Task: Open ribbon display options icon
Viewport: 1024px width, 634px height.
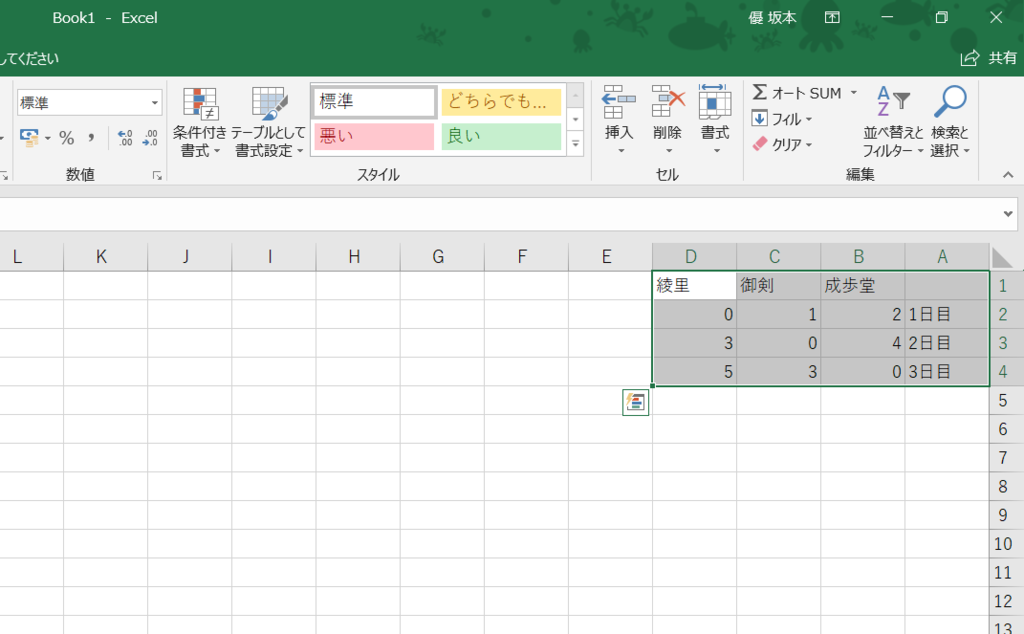Action: (832, 18)
